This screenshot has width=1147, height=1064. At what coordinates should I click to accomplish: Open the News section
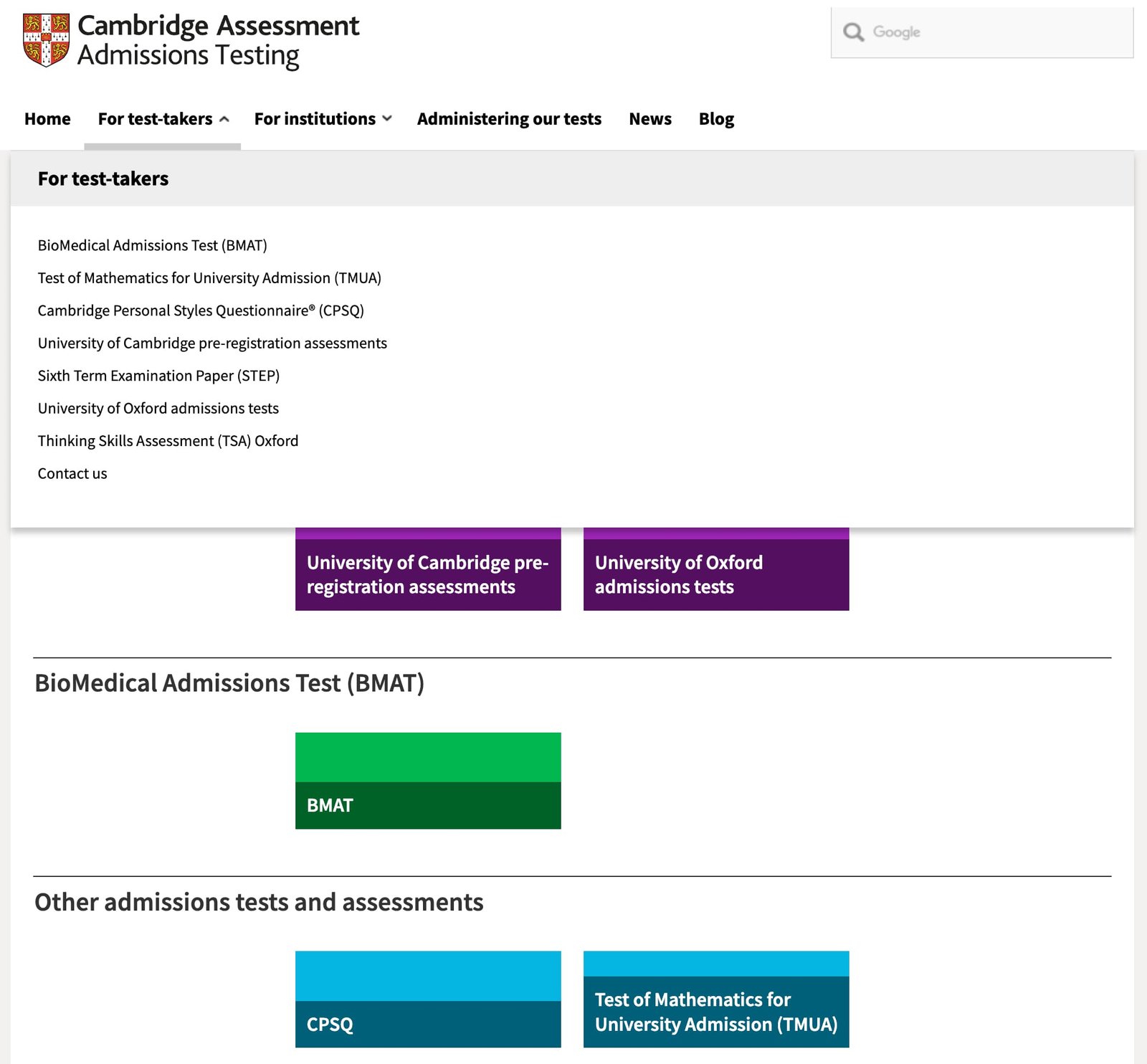point(649,119)
